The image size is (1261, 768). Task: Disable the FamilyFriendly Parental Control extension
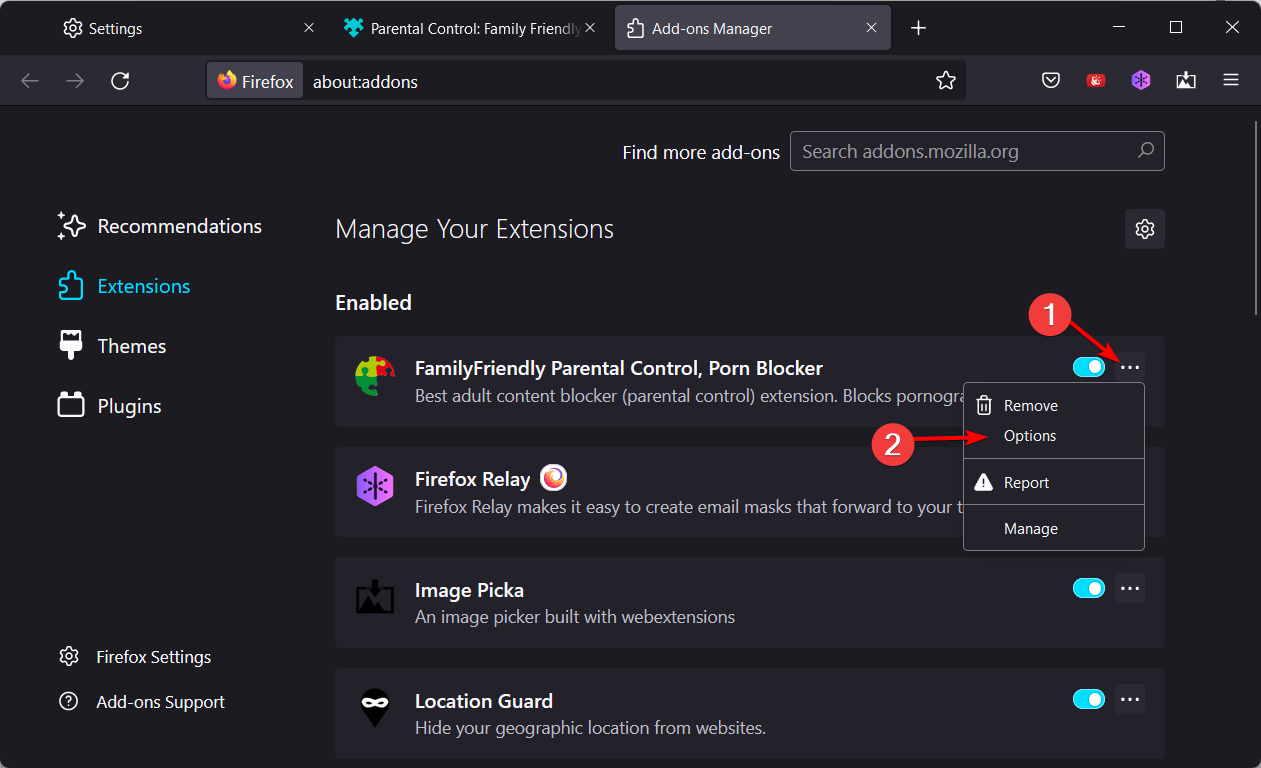1089,367
